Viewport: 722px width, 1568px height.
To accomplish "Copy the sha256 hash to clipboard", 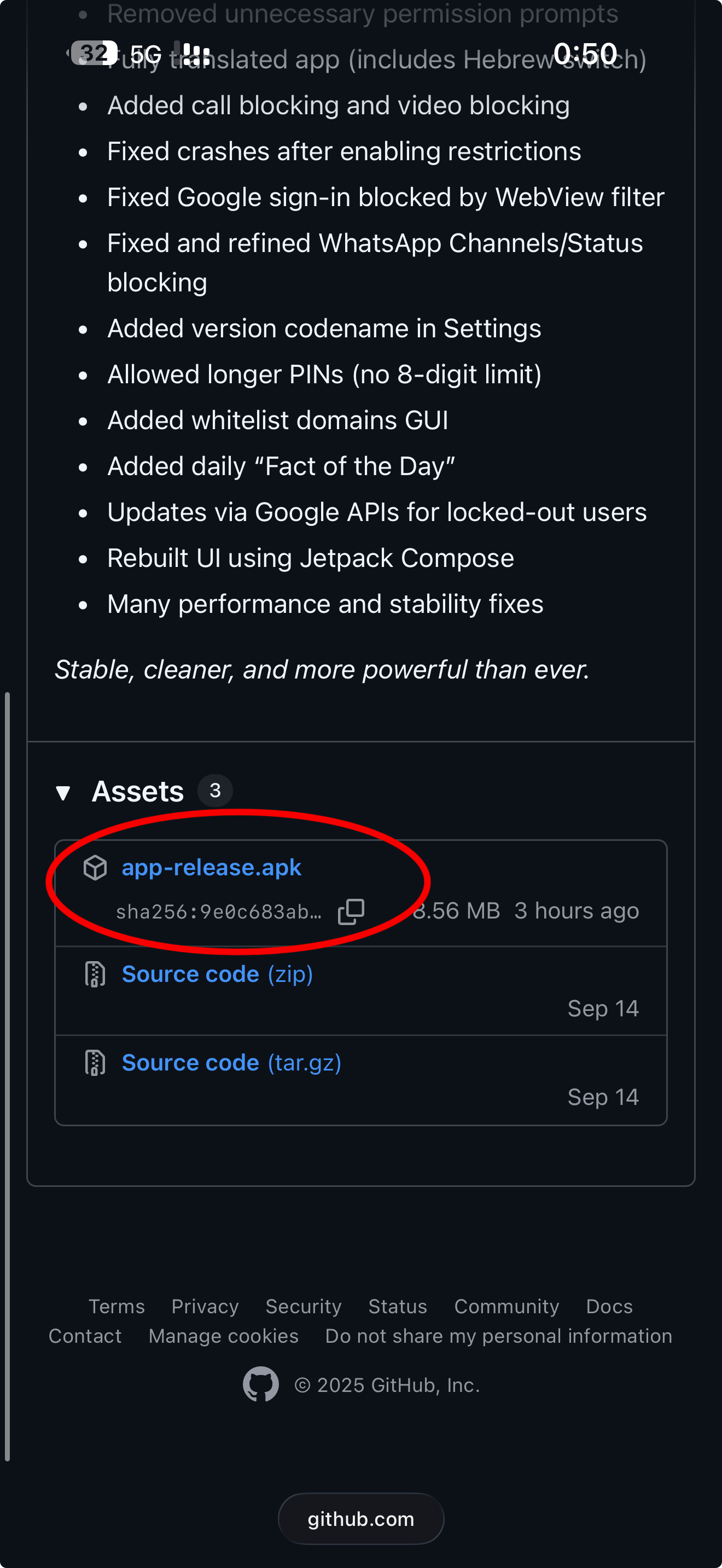I will [351, 911].
